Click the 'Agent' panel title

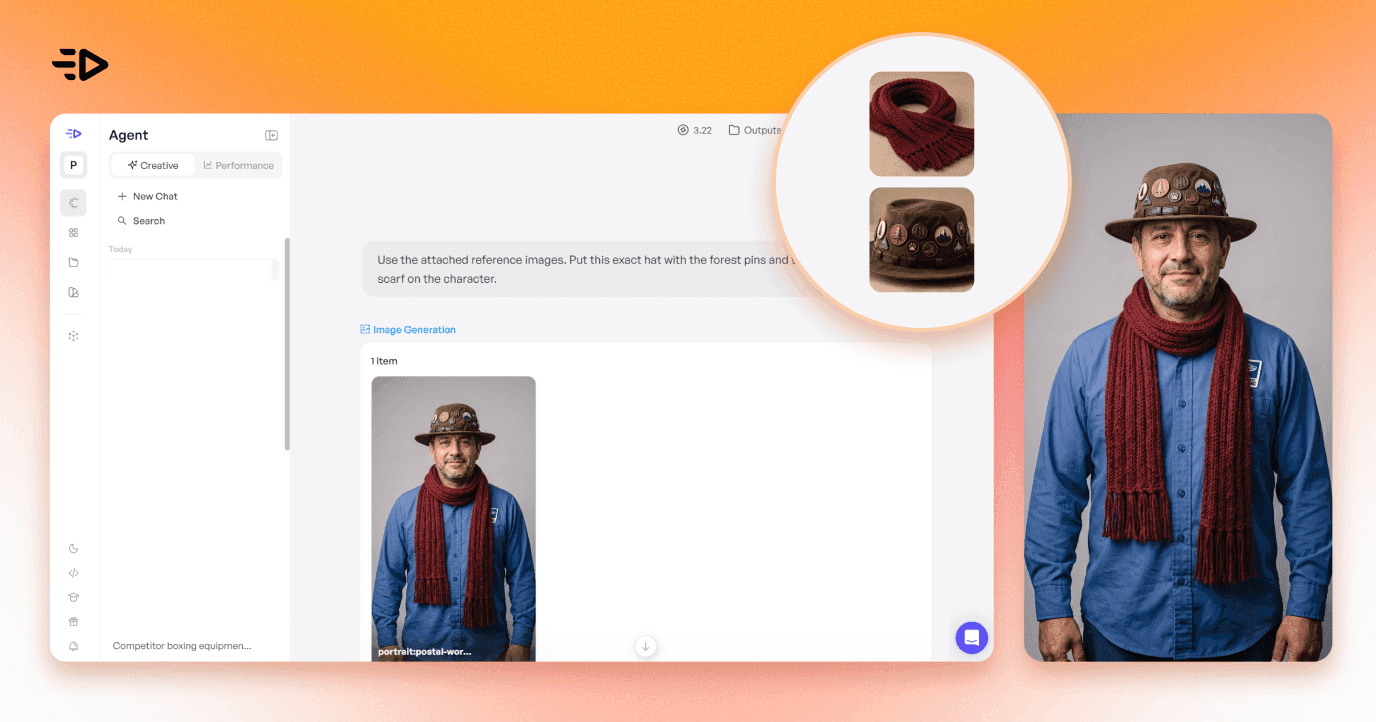[128, 135]
